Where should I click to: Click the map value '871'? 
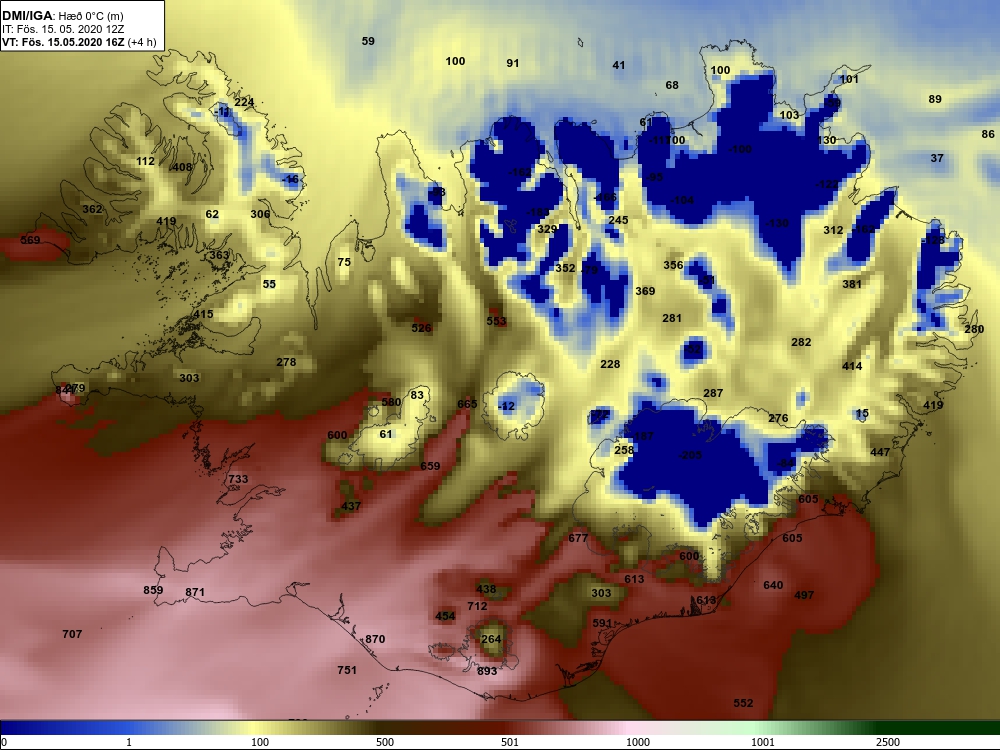click(195, 592)
